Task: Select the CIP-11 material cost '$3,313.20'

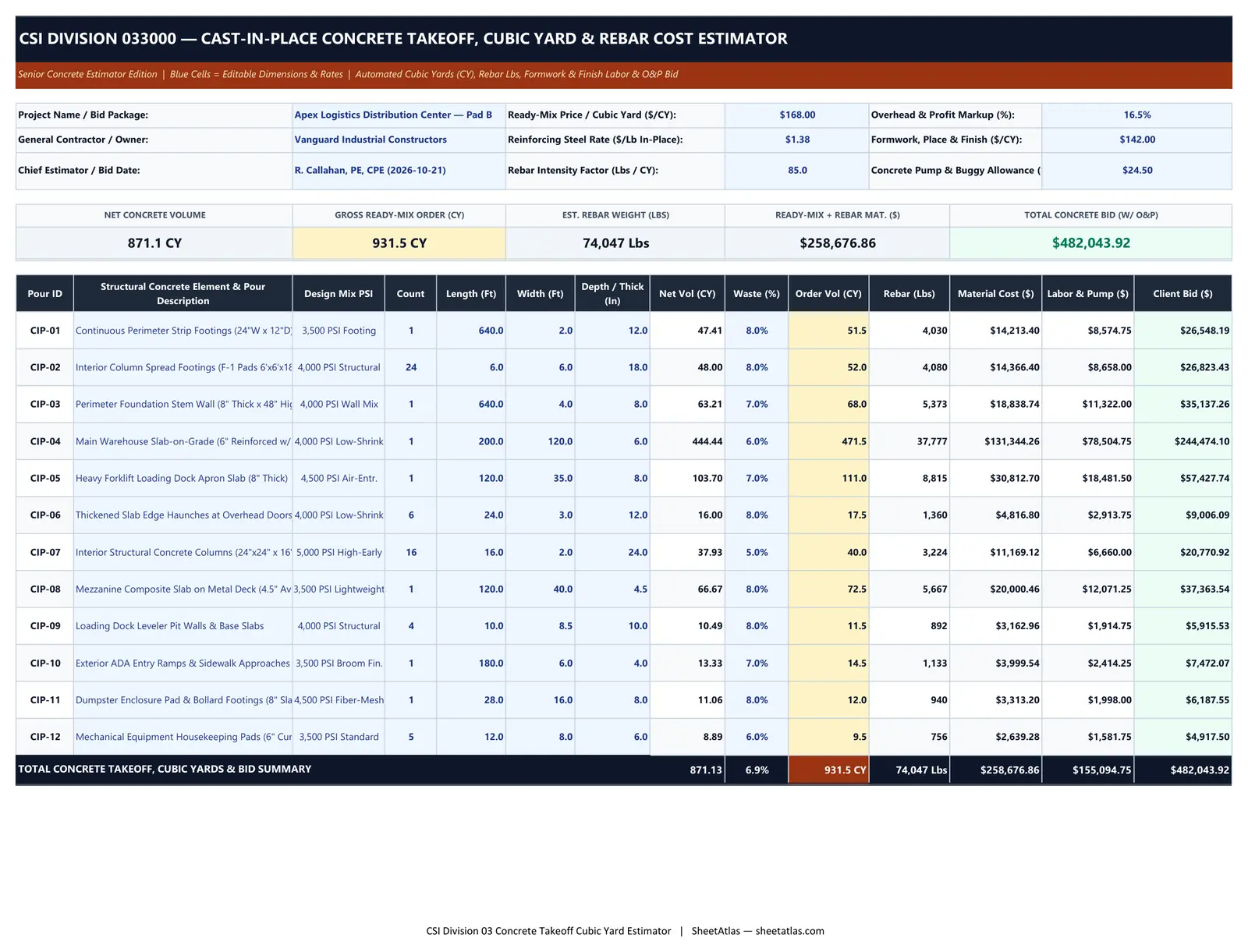Action: (995, 699)
